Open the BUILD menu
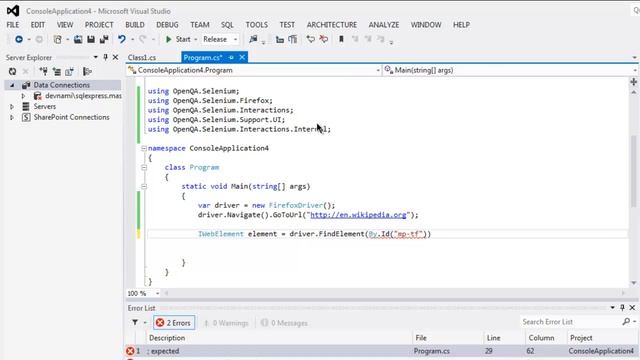This screenshot has width=640, height=360. pyautogui.click(x=135, y=25)
